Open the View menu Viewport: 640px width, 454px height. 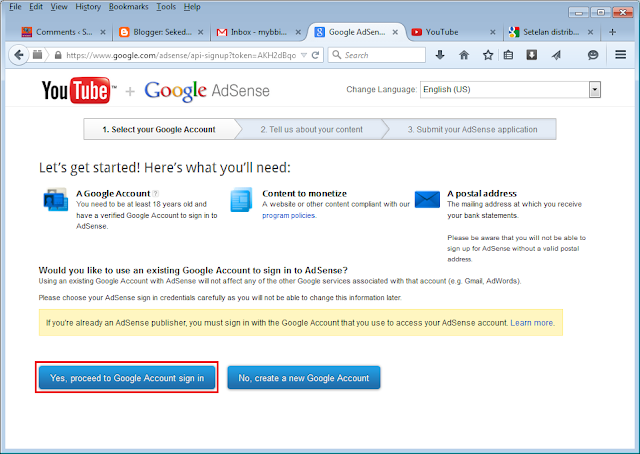click(x=59, y=7)
